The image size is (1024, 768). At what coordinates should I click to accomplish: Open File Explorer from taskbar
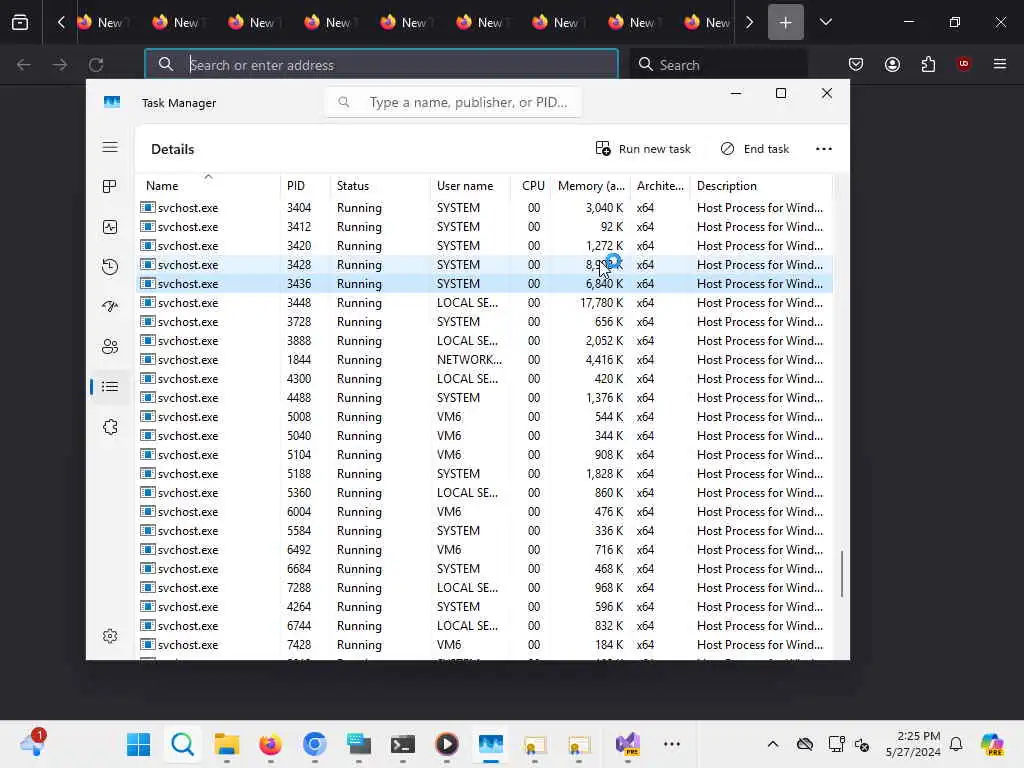(x=227, y=744)
